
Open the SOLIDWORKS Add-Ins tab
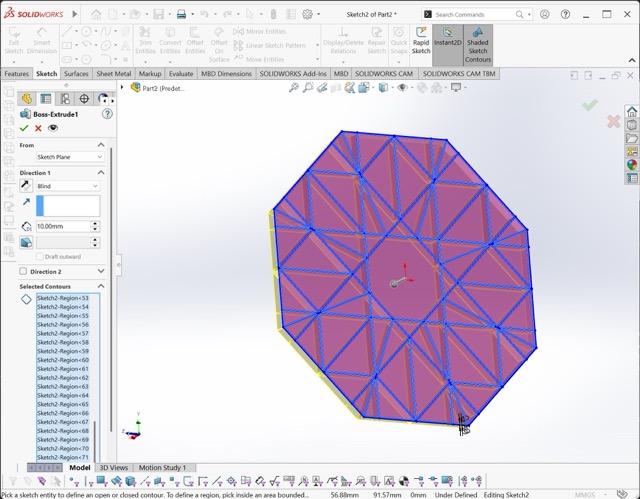[293, 74]
